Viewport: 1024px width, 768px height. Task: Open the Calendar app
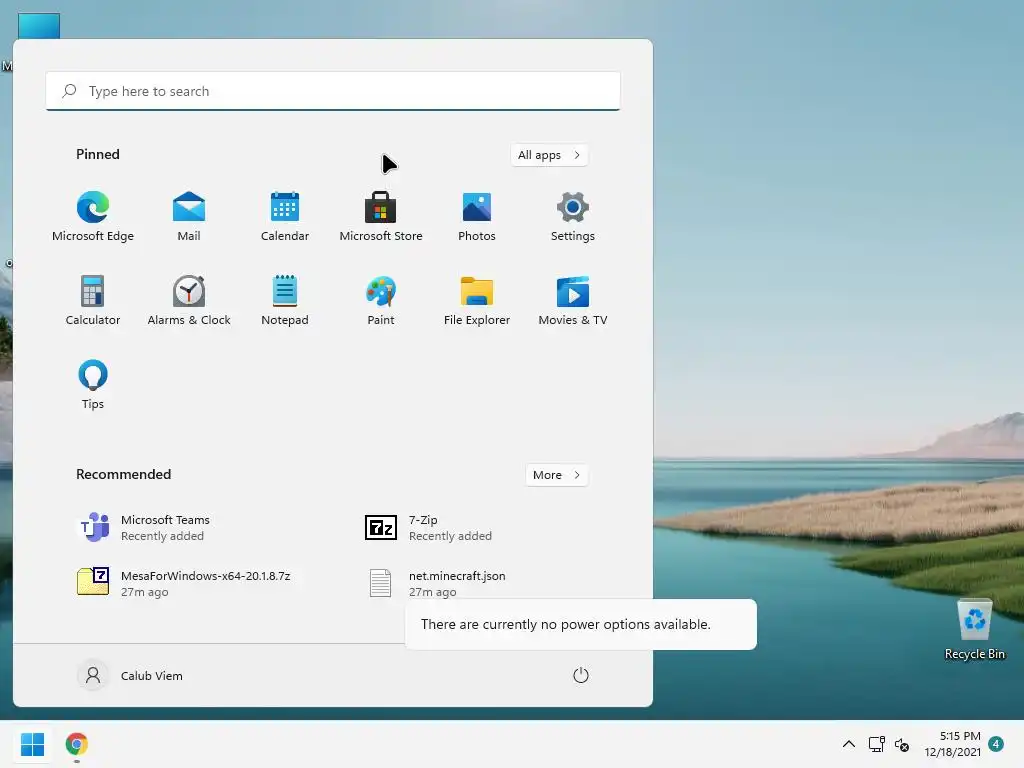(x=285, y=216)
